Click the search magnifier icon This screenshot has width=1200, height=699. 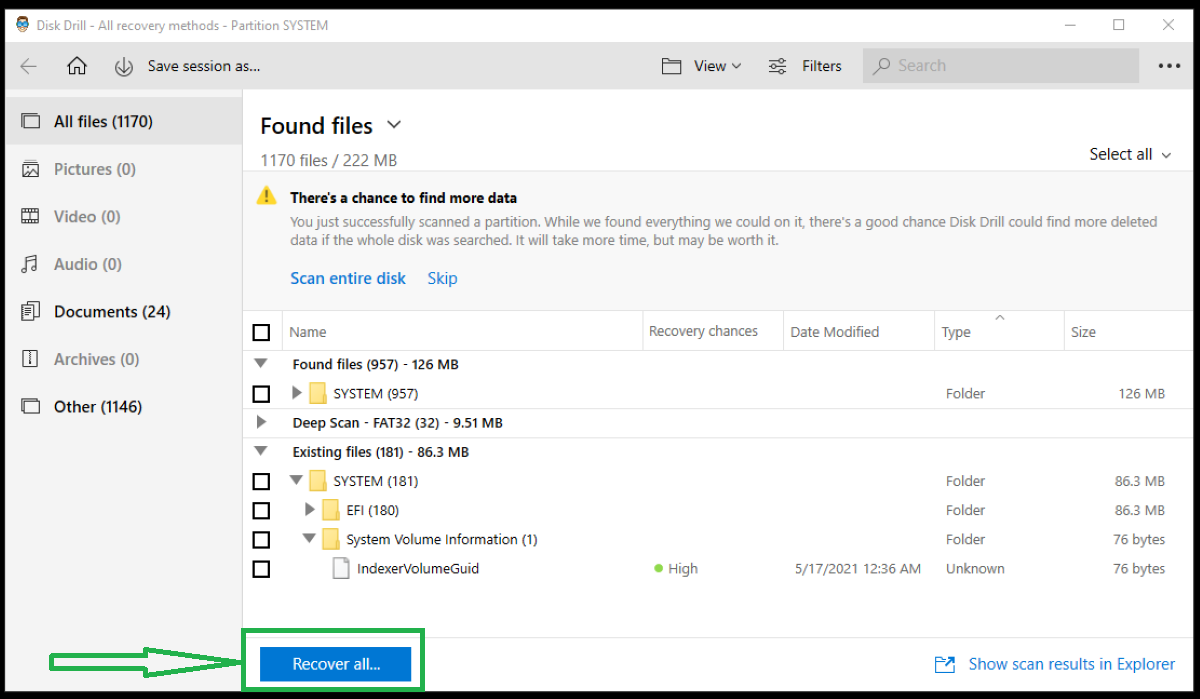click(x=881, y=66)
